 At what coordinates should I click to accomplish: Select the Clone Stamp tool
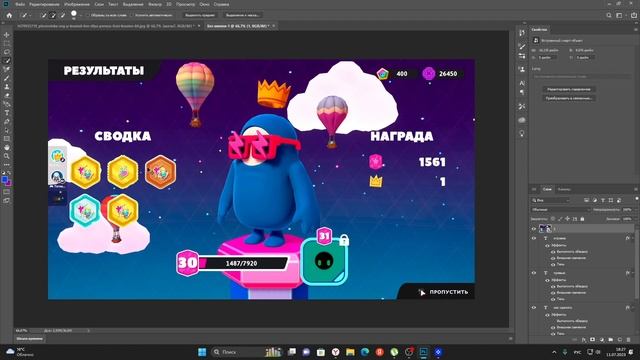point(7,87)
